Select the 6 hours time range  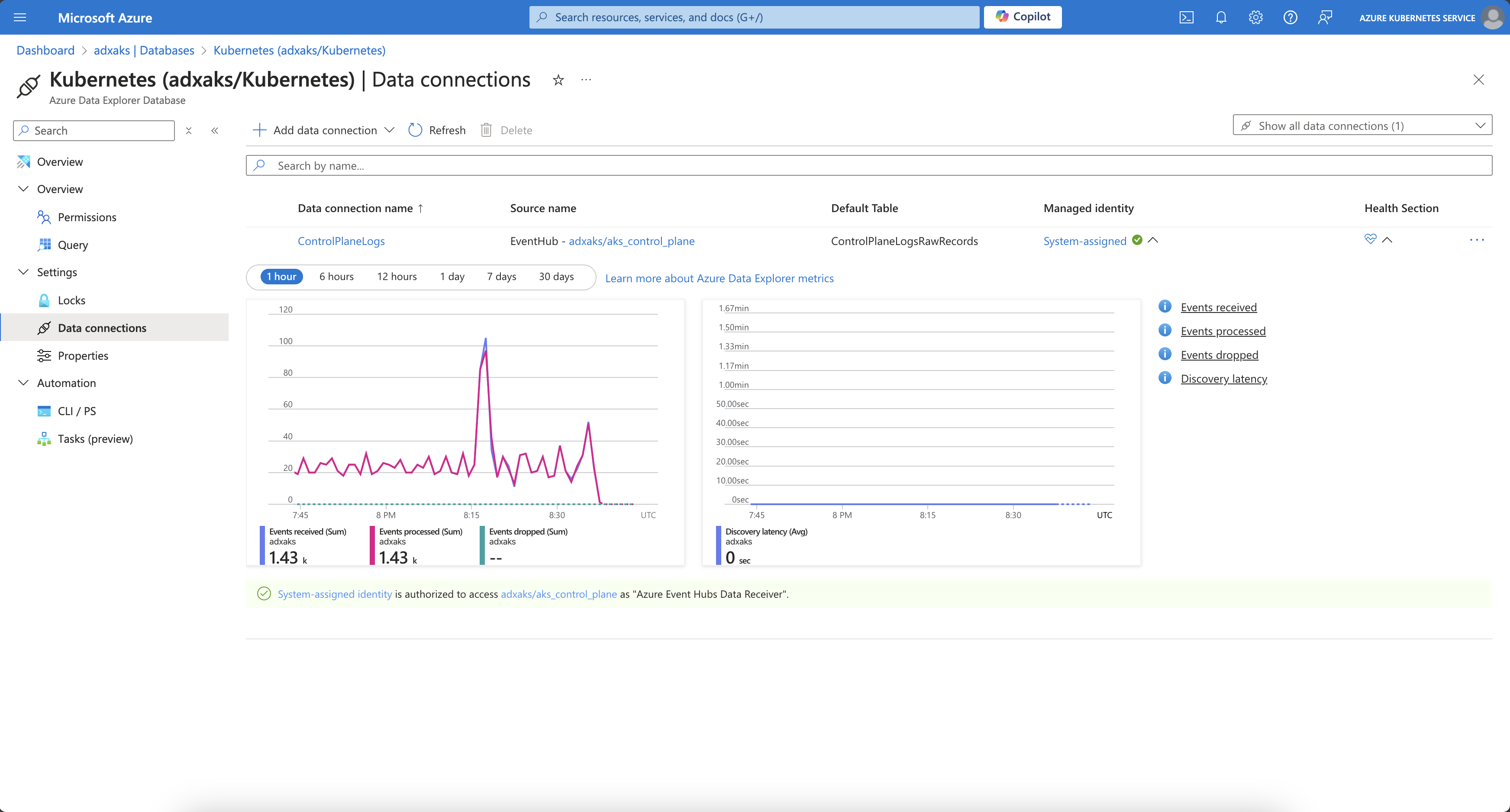point(336,277)
